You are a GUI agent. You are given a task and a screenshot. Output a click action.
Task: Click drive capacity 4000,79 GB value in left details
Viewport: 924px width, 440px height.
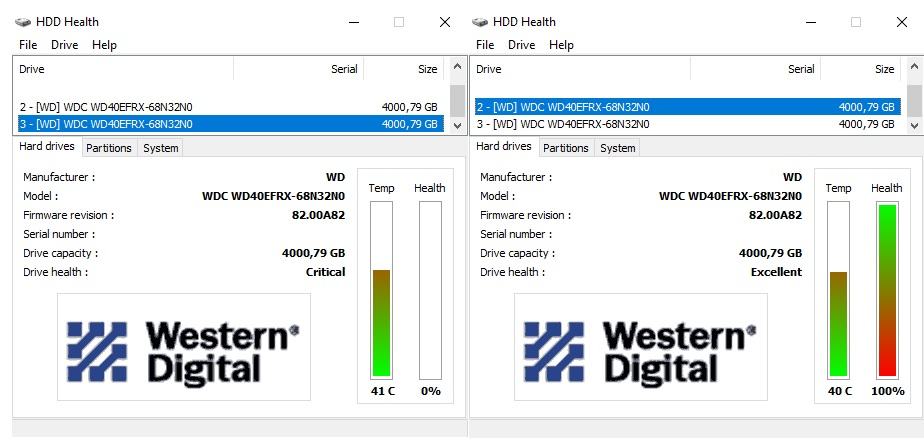(314, 253)
